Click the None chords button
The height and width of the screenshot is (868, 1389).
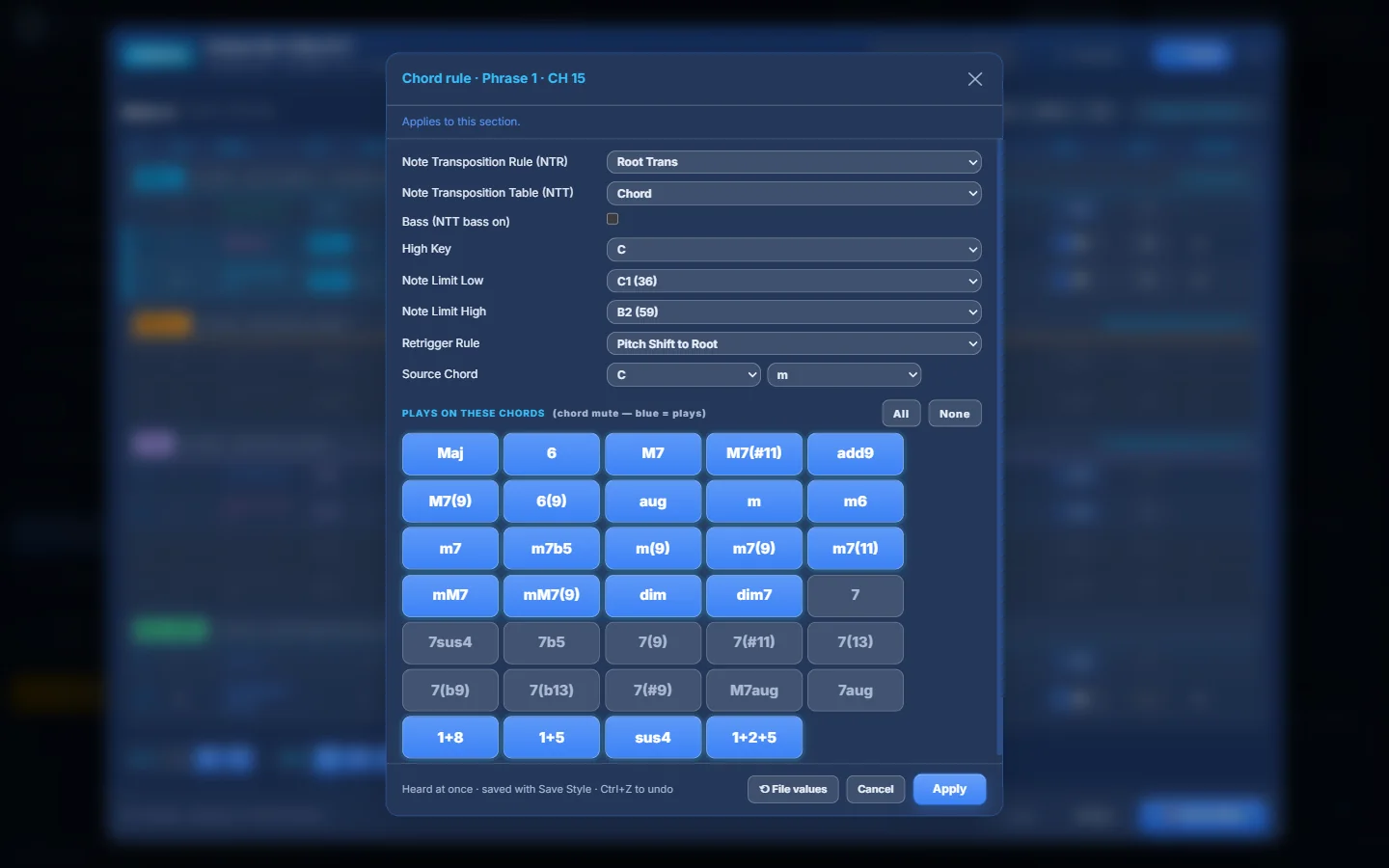coord(955,414)
